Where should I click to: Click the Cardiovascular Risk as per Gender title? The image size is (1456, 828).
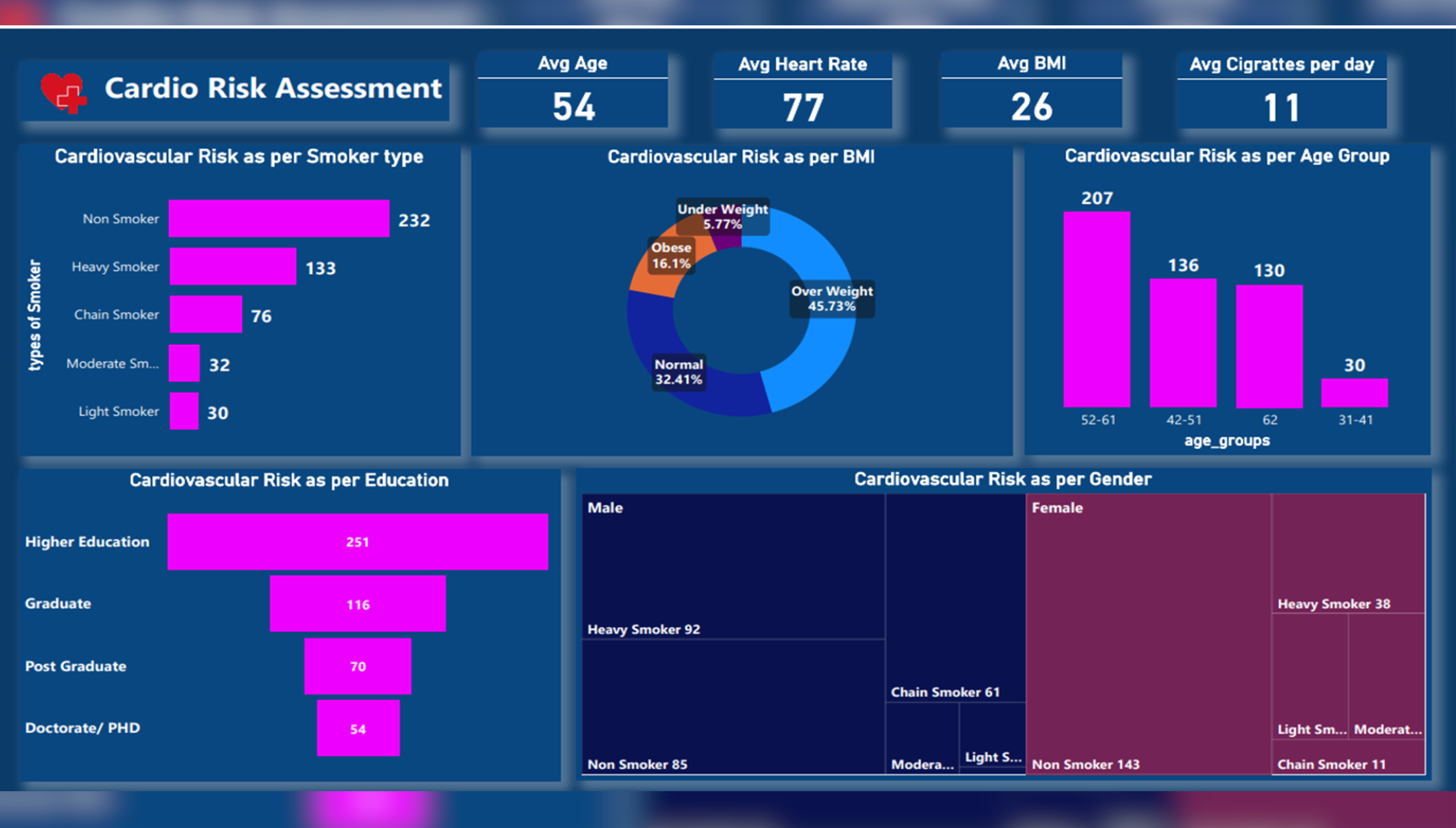1002,479
